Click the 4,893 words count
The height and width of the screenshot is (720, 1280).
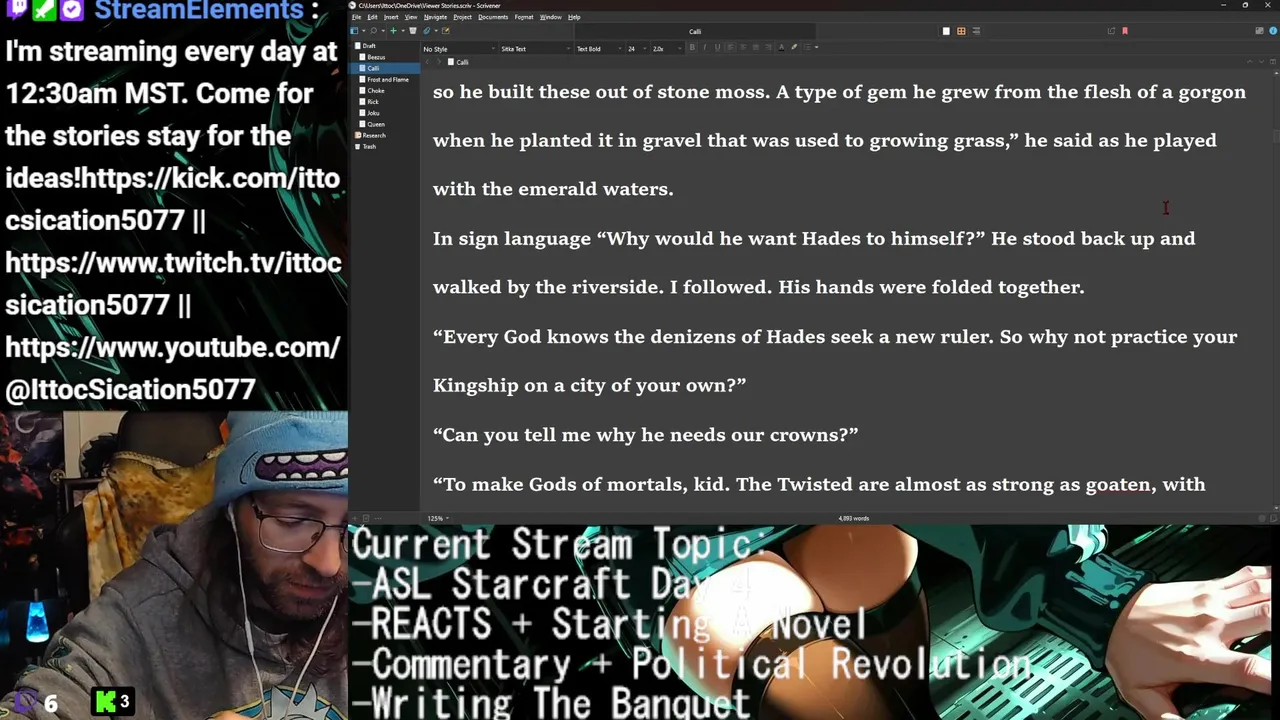(x=853, y=518)
